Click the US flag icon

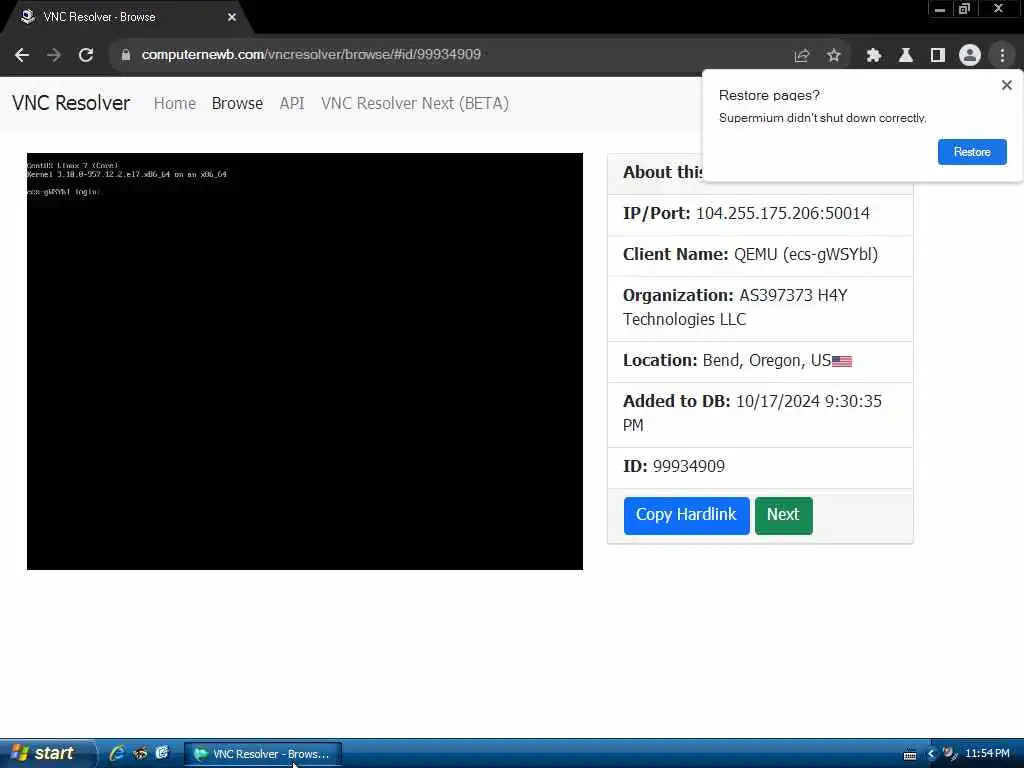[x=842, y=361]
